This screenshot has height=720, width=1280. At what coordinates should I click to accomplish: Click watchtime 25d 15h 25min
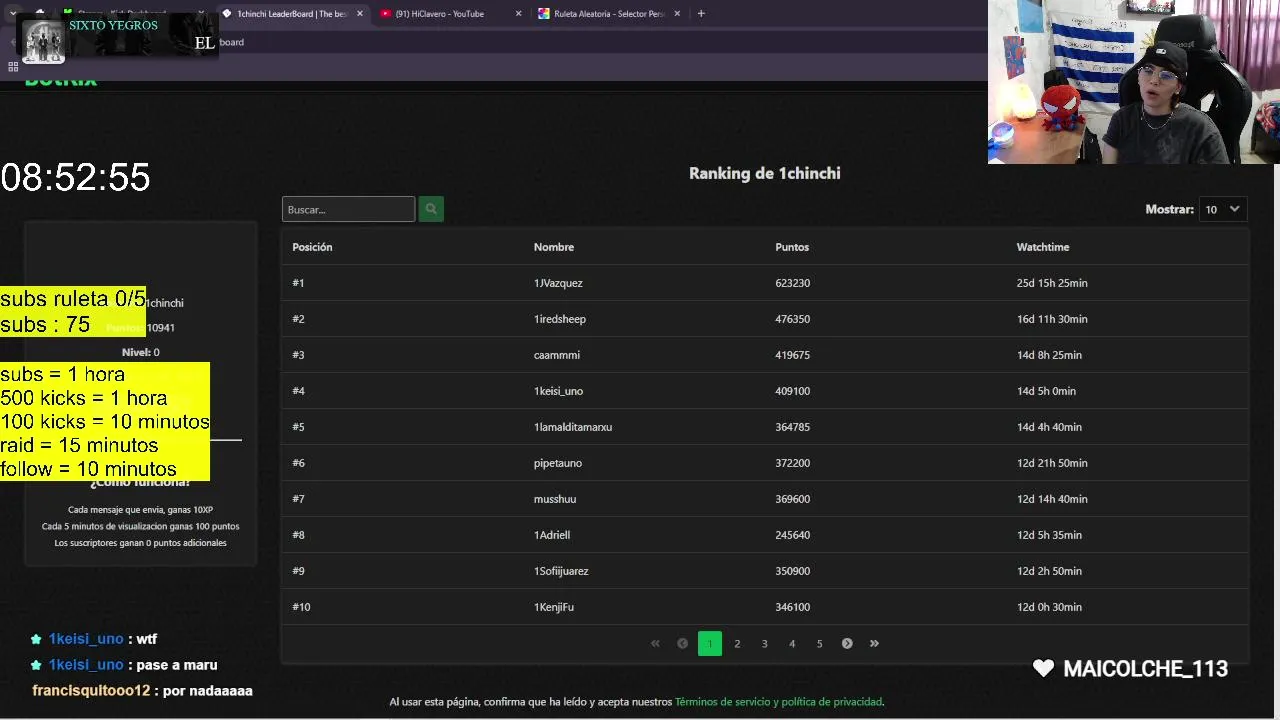tap(1052, 283)
